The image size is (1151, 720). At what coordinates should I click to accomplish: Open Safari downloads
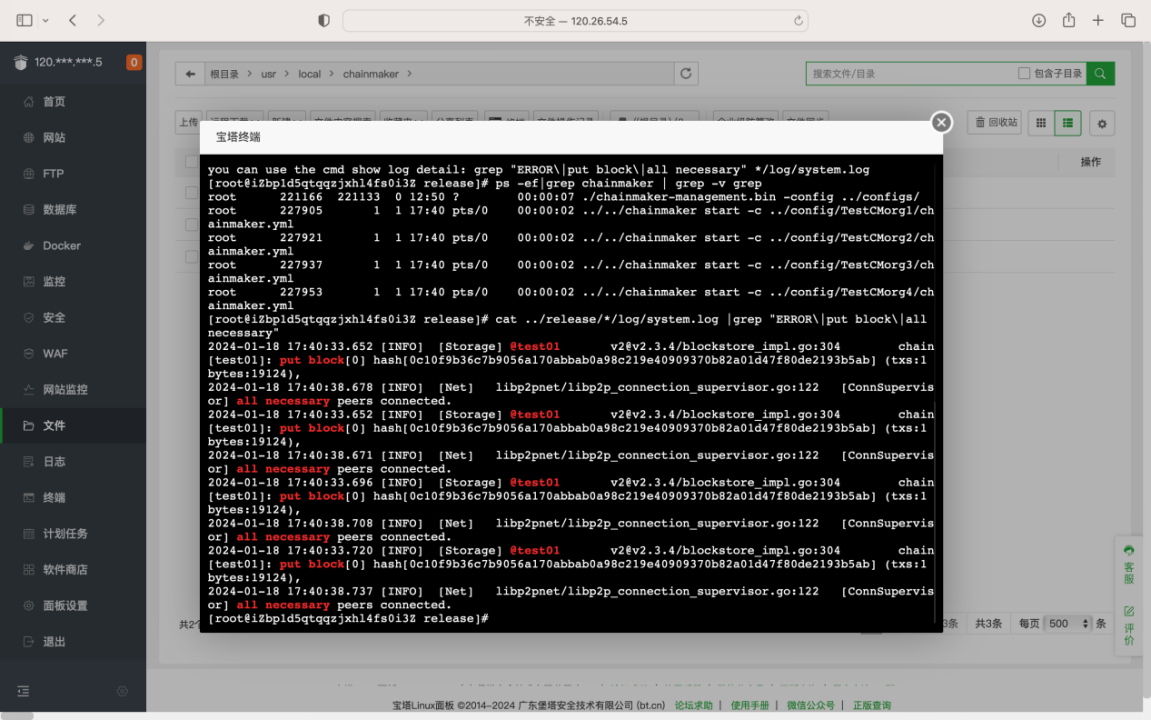pos(1038,21)
